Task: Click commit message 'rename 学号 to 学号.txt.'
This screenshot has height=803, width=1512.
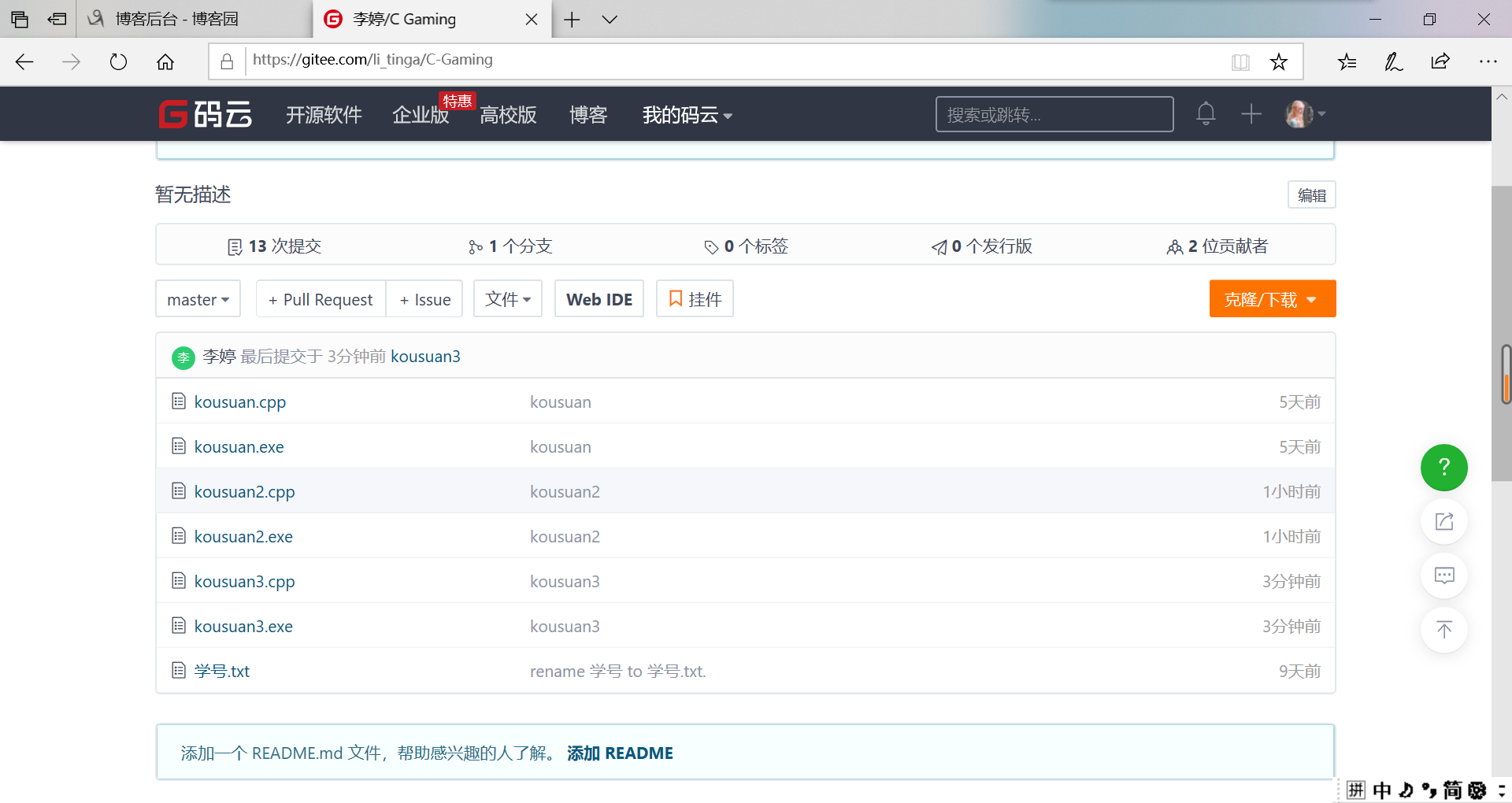Action: pyautogui.click(x=618, y=672)
